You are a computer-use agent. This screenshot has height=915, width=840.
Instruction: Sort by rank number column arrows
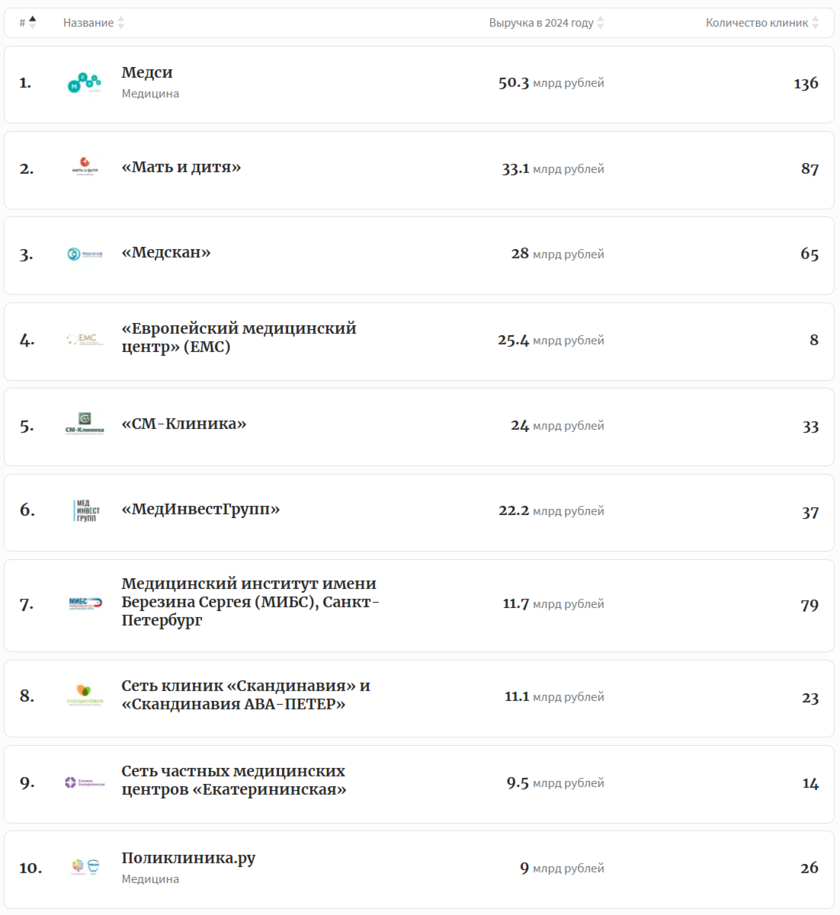tap(32, 22)
